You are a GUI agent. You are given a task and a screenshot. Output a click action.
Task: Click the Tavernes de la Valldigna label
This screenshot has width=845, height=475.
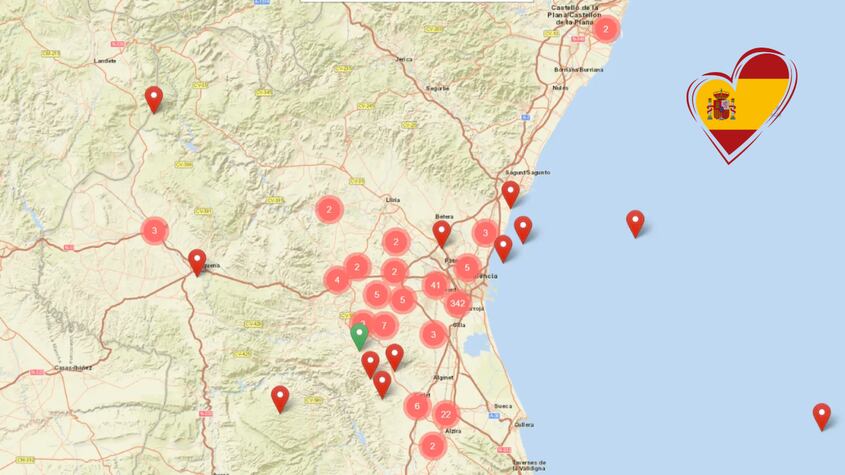click(529, 466)
